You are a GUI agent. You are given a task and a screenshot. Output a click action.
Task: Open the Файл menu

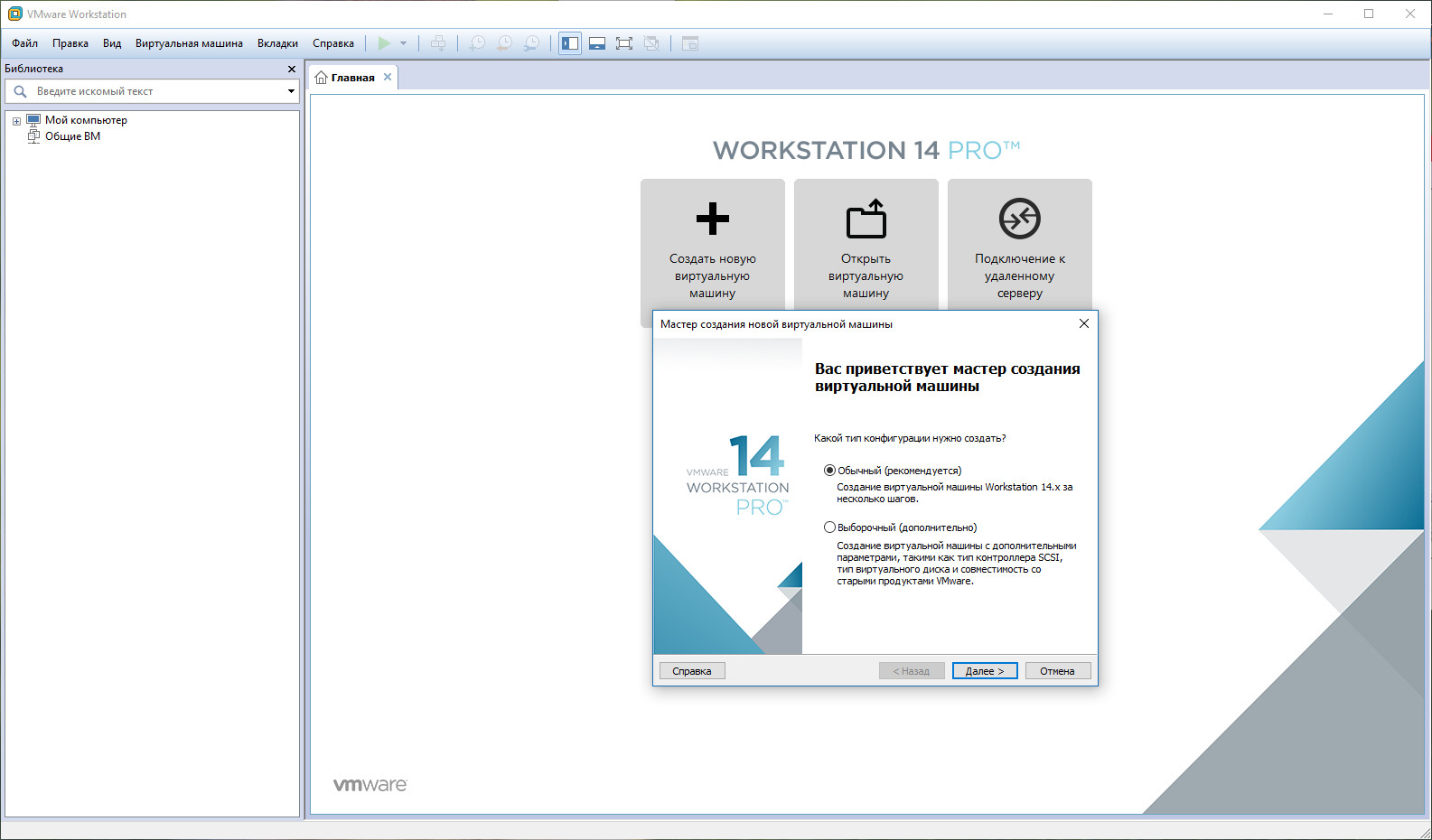(24, 43)
